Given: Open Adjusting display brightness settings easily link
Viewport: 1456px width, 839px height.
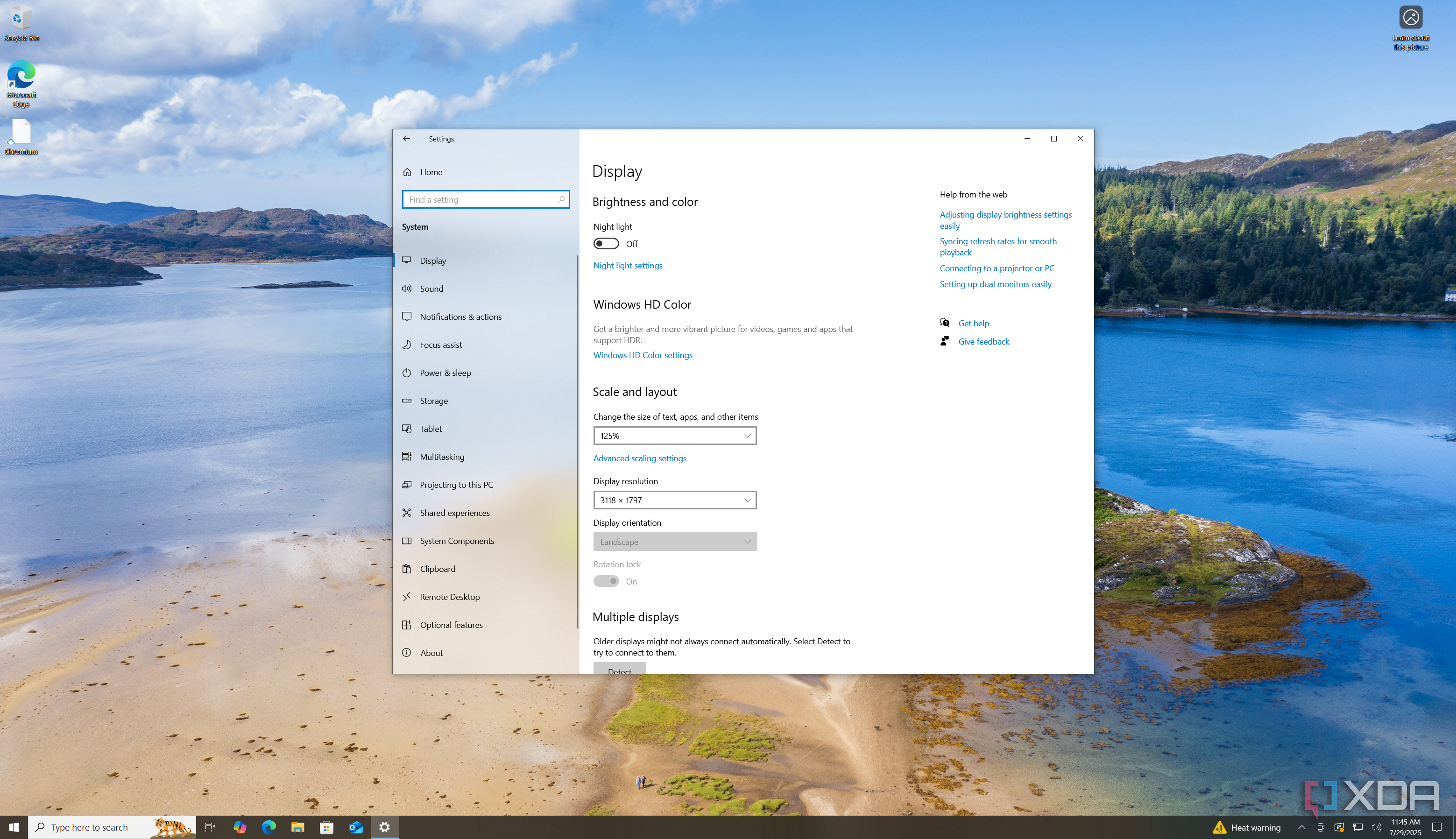Looking at the screenshot, I should click(1005, 220).
